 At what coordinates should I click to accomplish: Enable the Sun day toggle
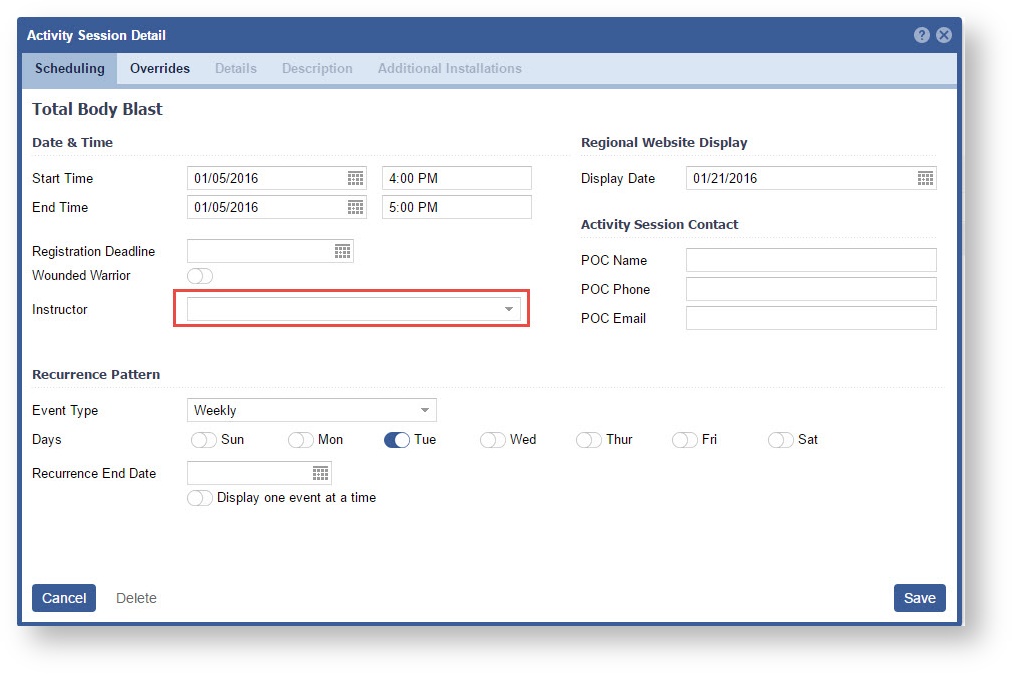pyautogui.click(x=203, y=440)
